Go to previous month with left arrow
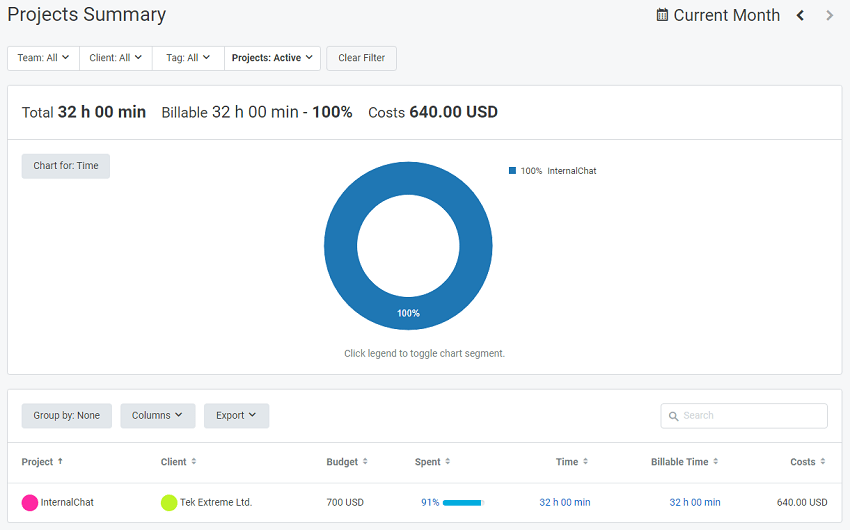Viewport: 850px width, 530px height. click(x=800, y=15)
